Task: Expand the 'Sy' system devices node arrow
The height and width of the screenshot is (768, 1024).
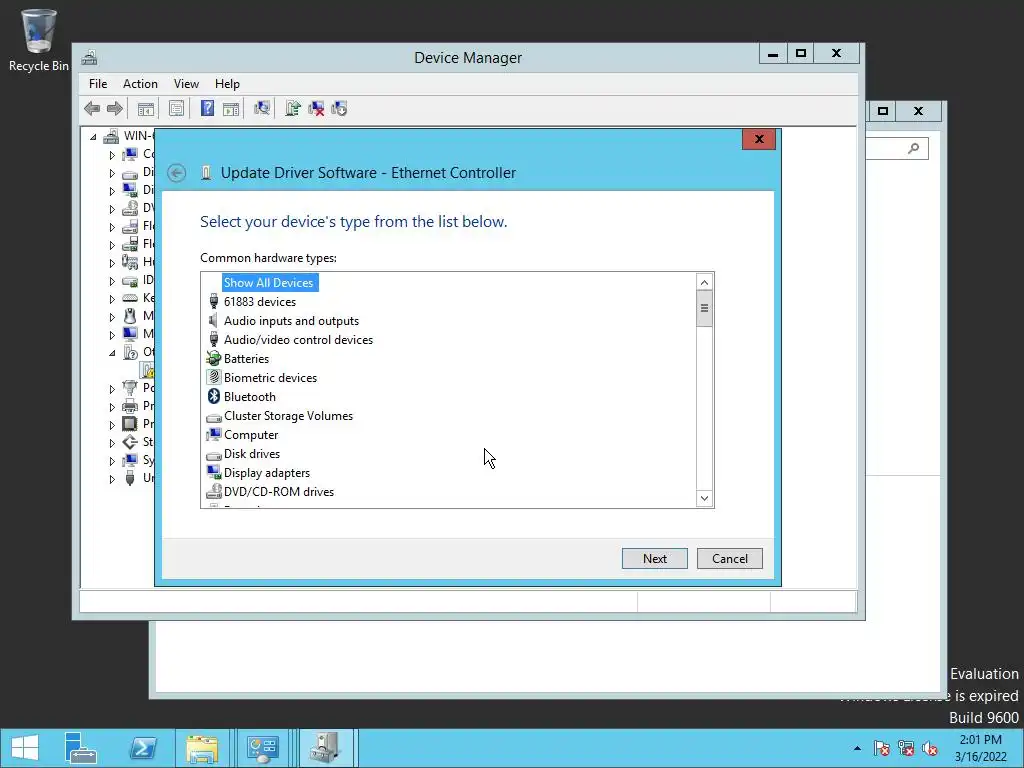Action: [112, 460]
